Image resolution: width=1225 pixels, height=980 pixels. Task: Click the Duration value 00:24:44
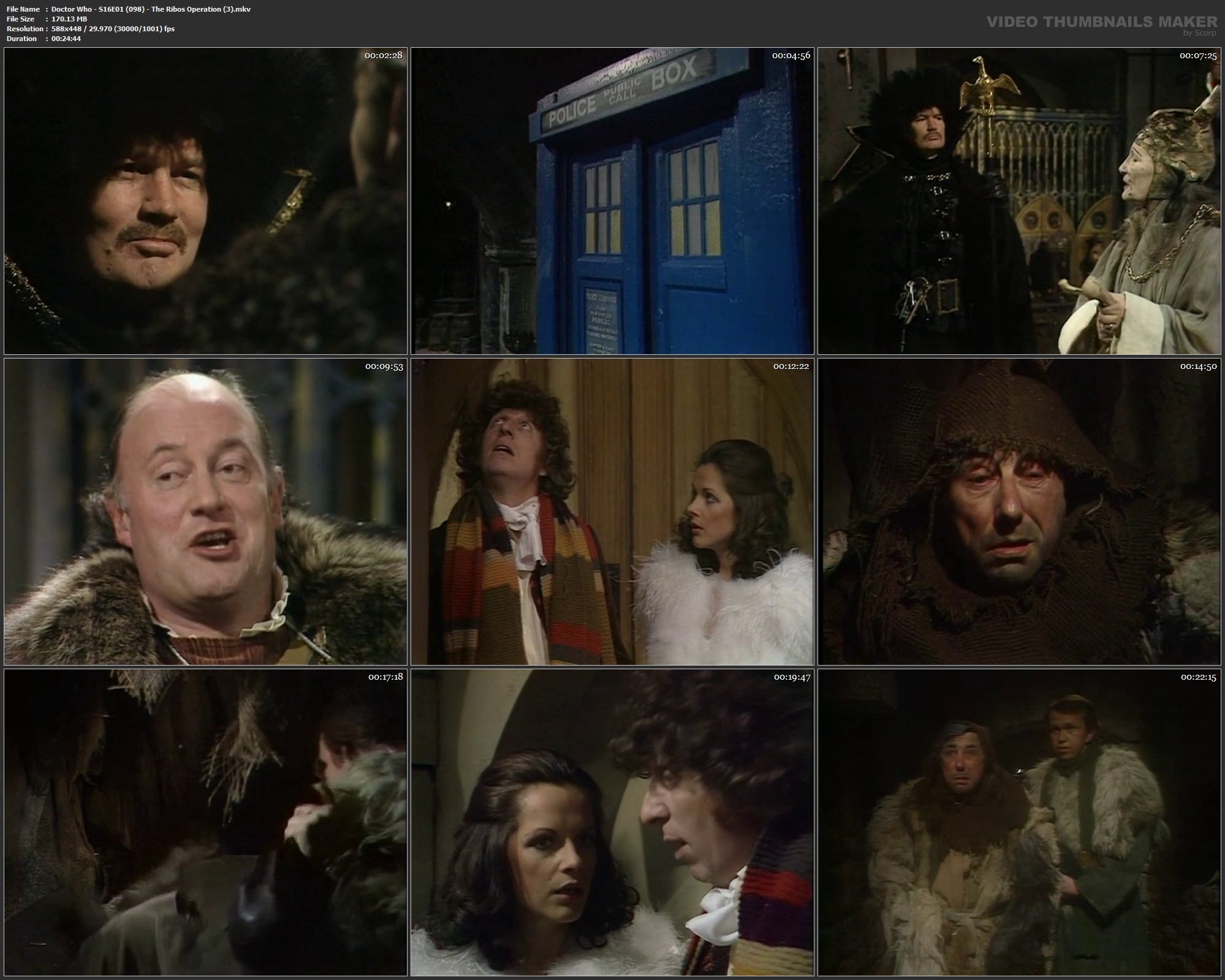[66, 39]
